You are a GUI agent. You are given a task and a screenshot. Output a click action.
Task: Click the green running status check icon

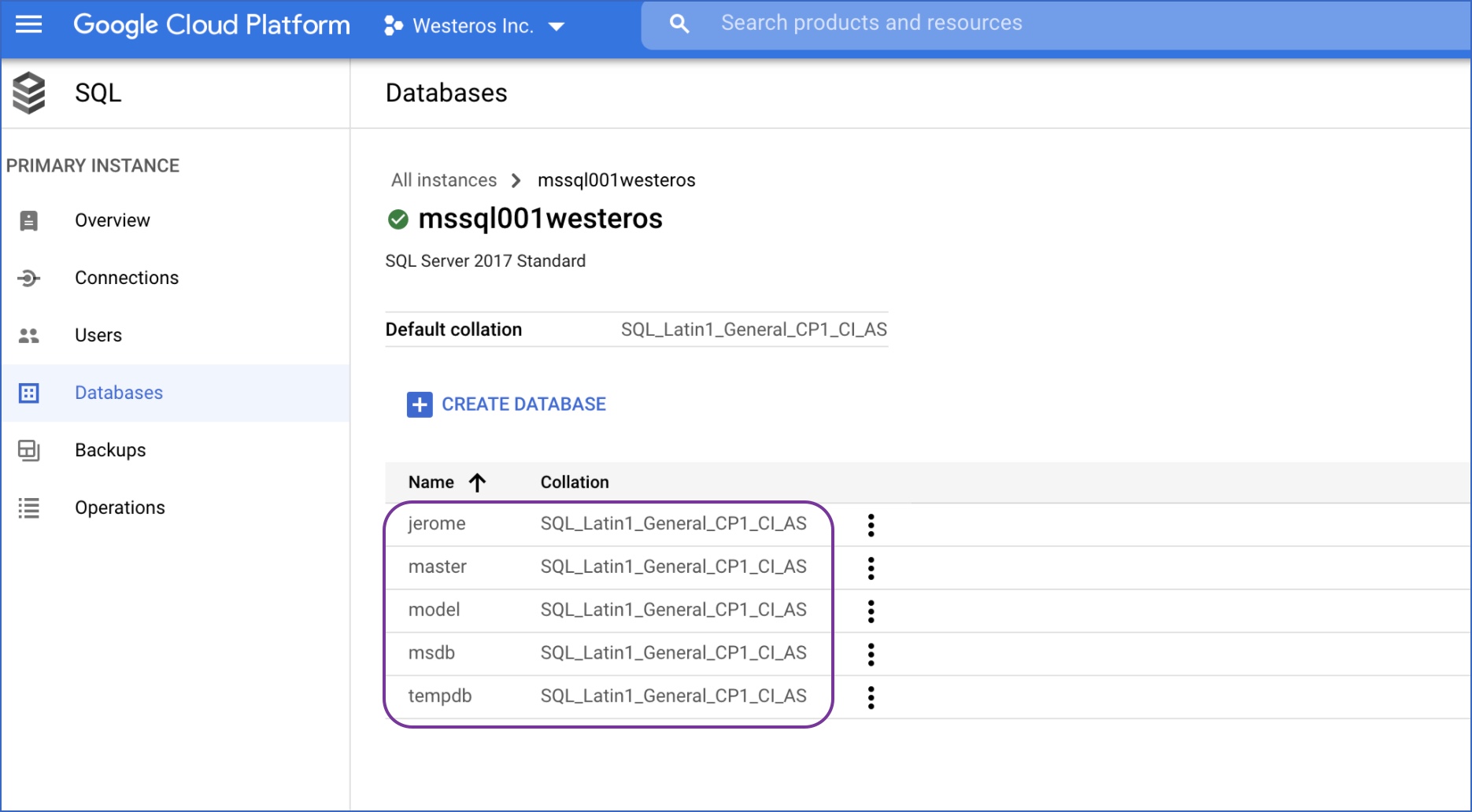398,219
